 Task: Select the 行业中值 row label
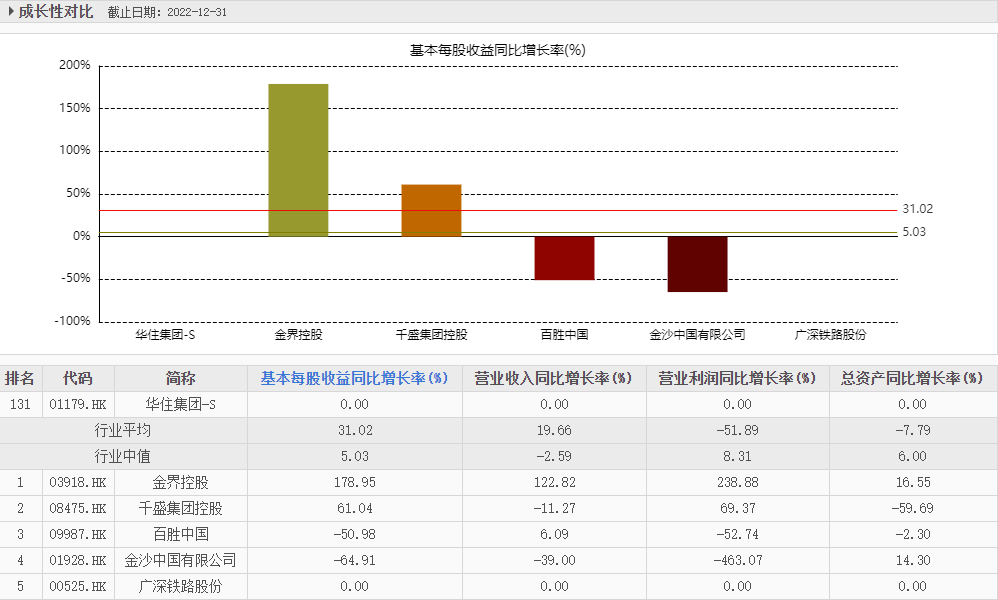(x=123, y=457)
